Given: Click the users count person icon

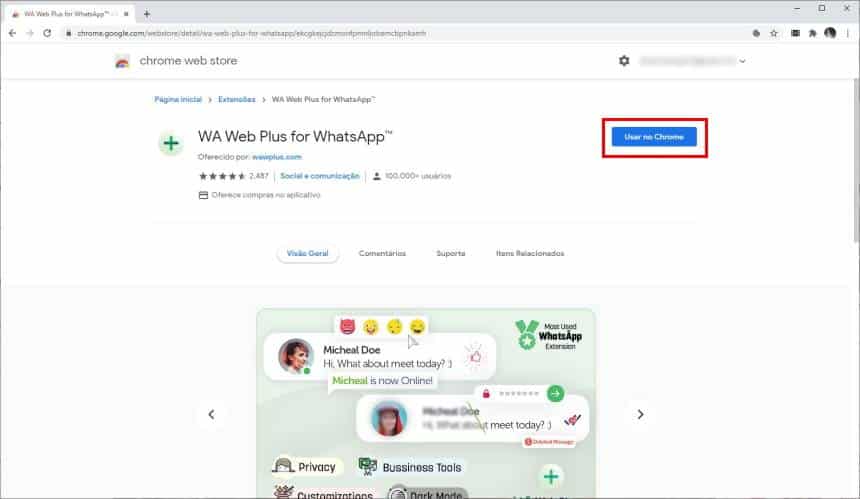Looking at the screenshot, I should coord(376,176).
